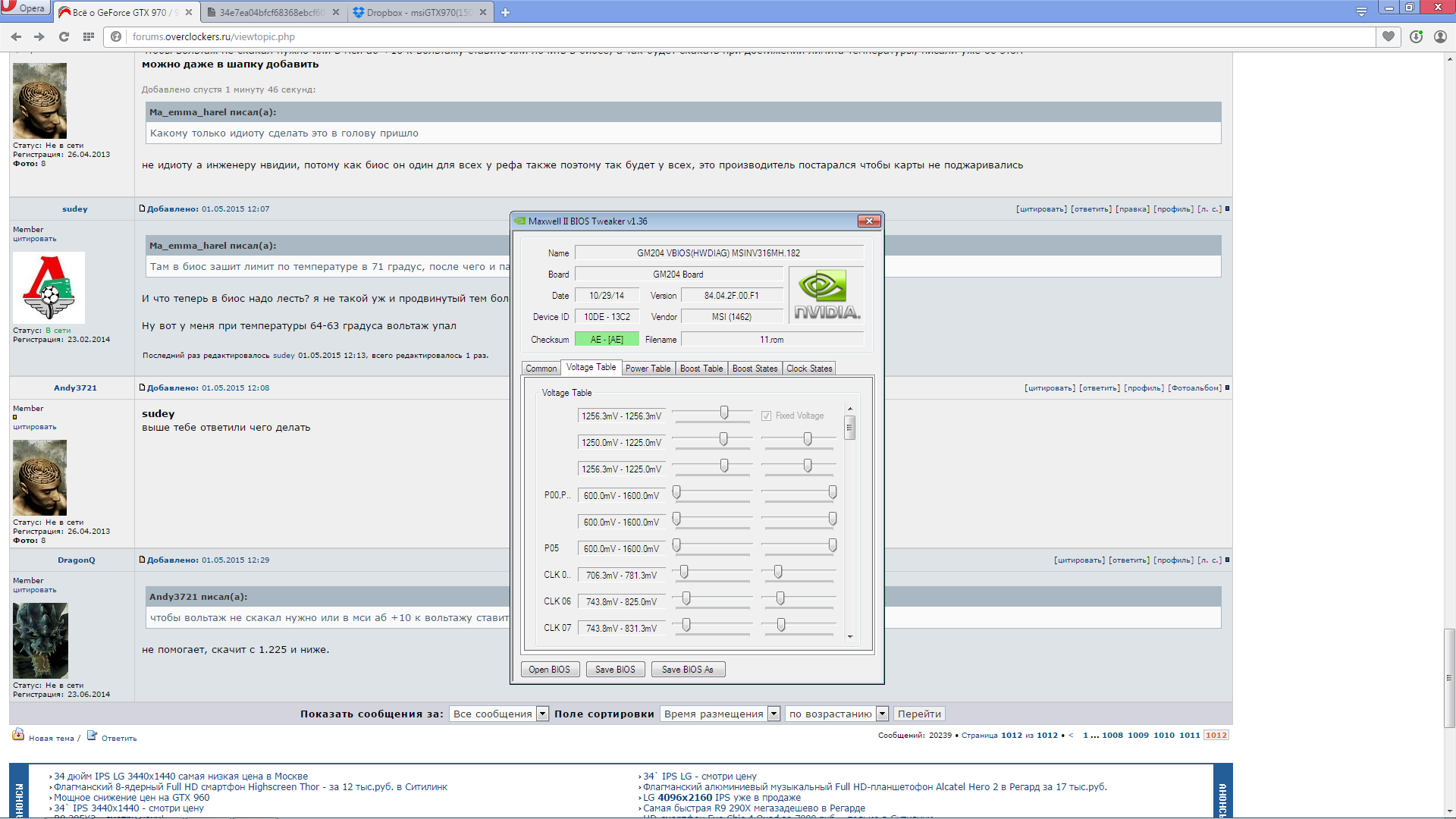Expand the 'Все сообщения' dropdown

click(x=542, y=714)
